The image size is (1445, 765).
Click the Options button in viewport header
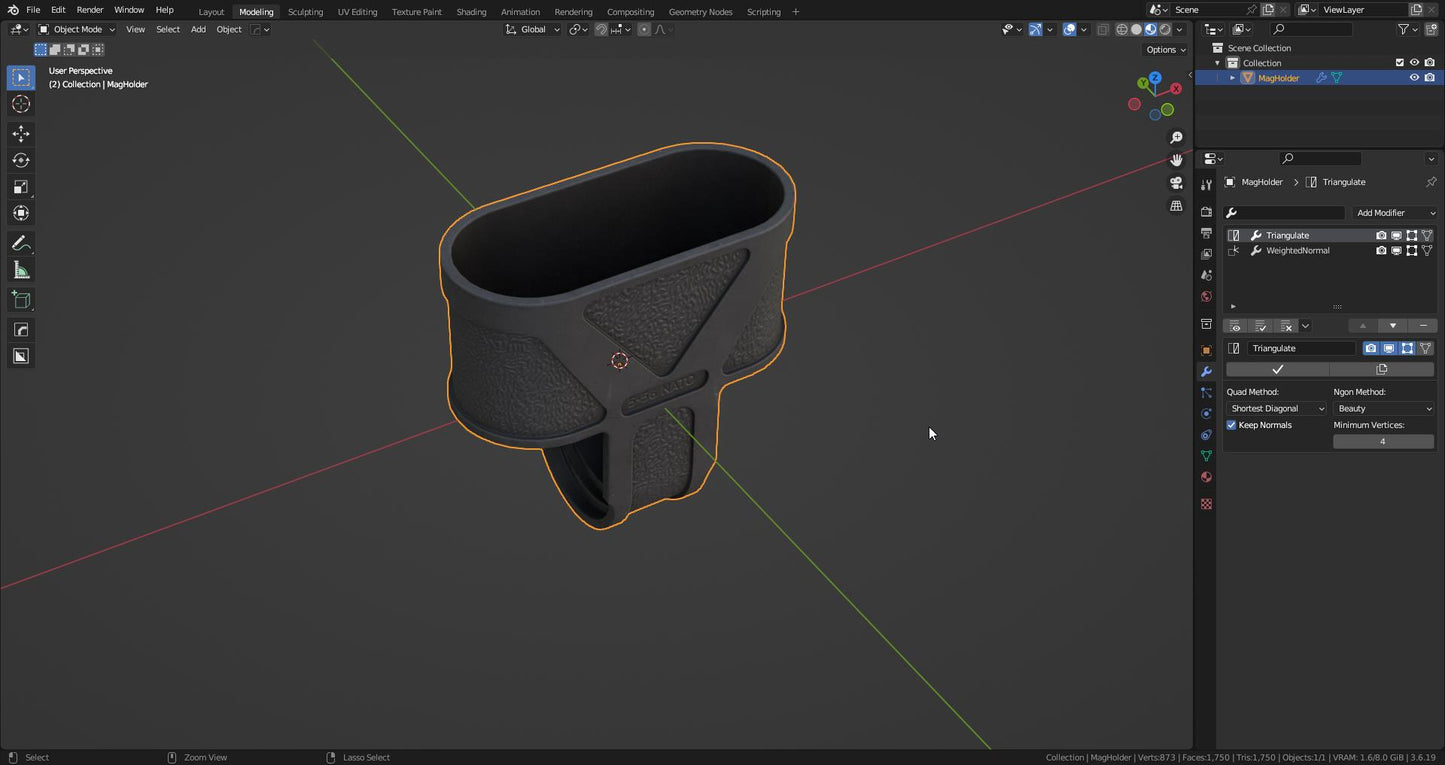pyautogui.click(x=1165, y=49)
